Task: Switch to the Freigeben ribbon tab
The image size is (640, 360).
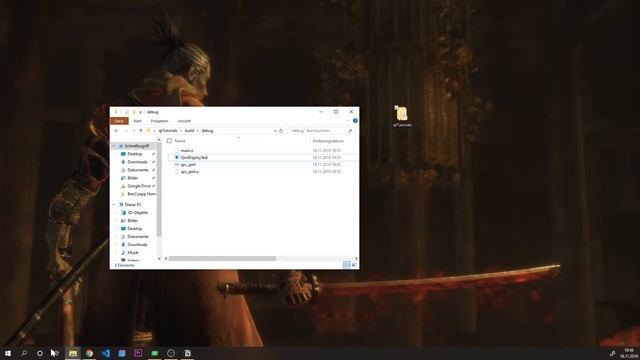Action: coord(159,121)
